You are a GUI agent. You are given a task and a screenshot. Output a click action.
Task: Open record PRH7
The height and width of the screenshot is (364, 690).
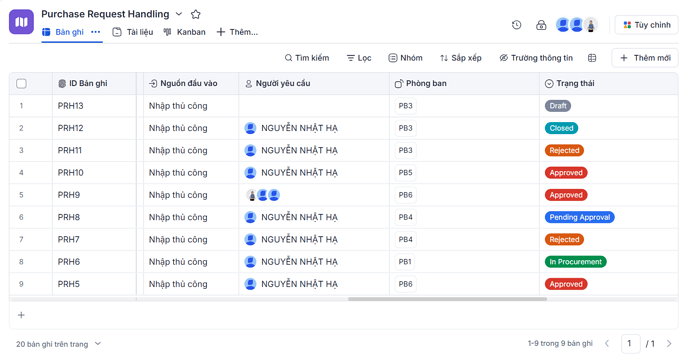pyautogui.click(x=68, y=240)
